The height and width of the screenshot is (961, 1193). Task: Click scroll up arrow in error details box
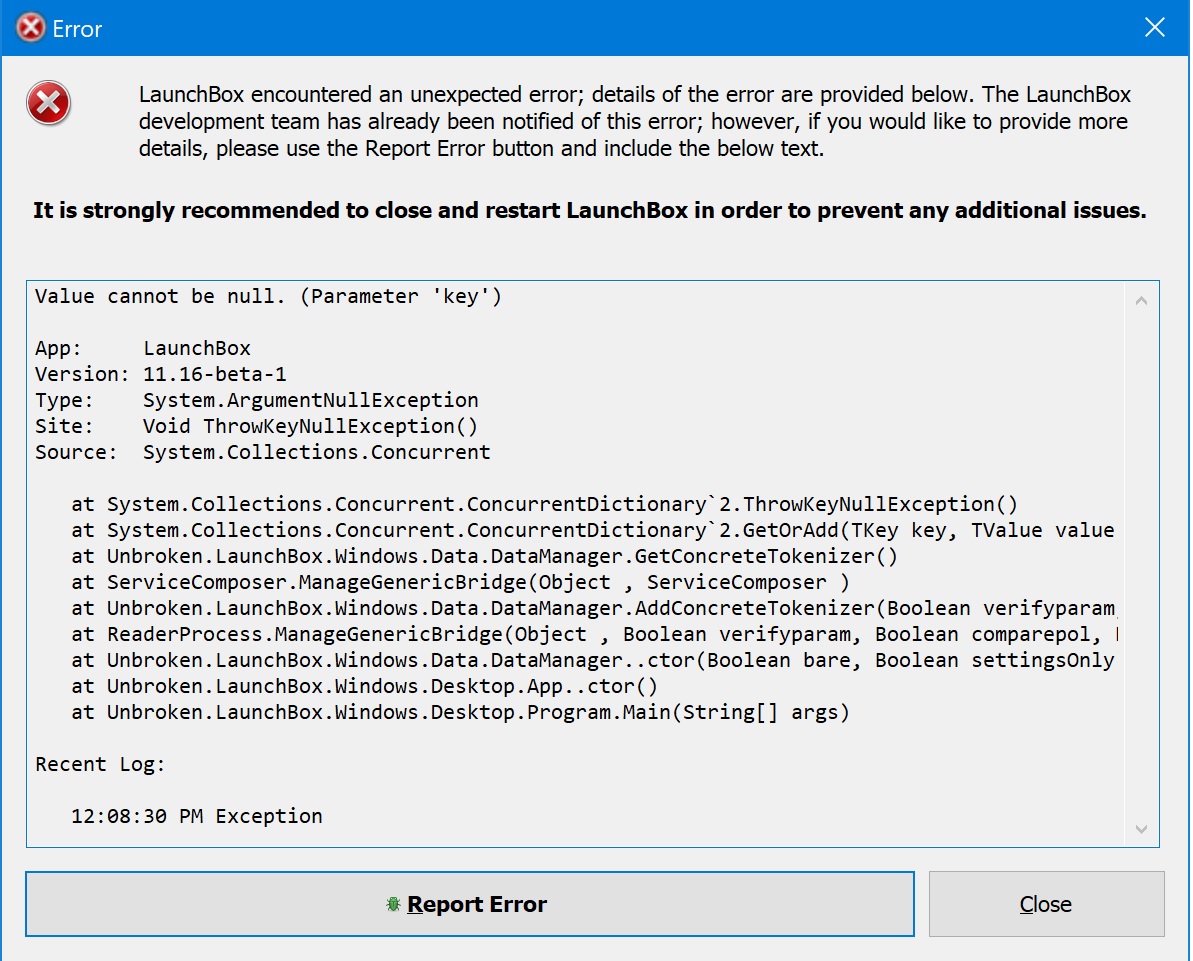(x=1141, y=301)
